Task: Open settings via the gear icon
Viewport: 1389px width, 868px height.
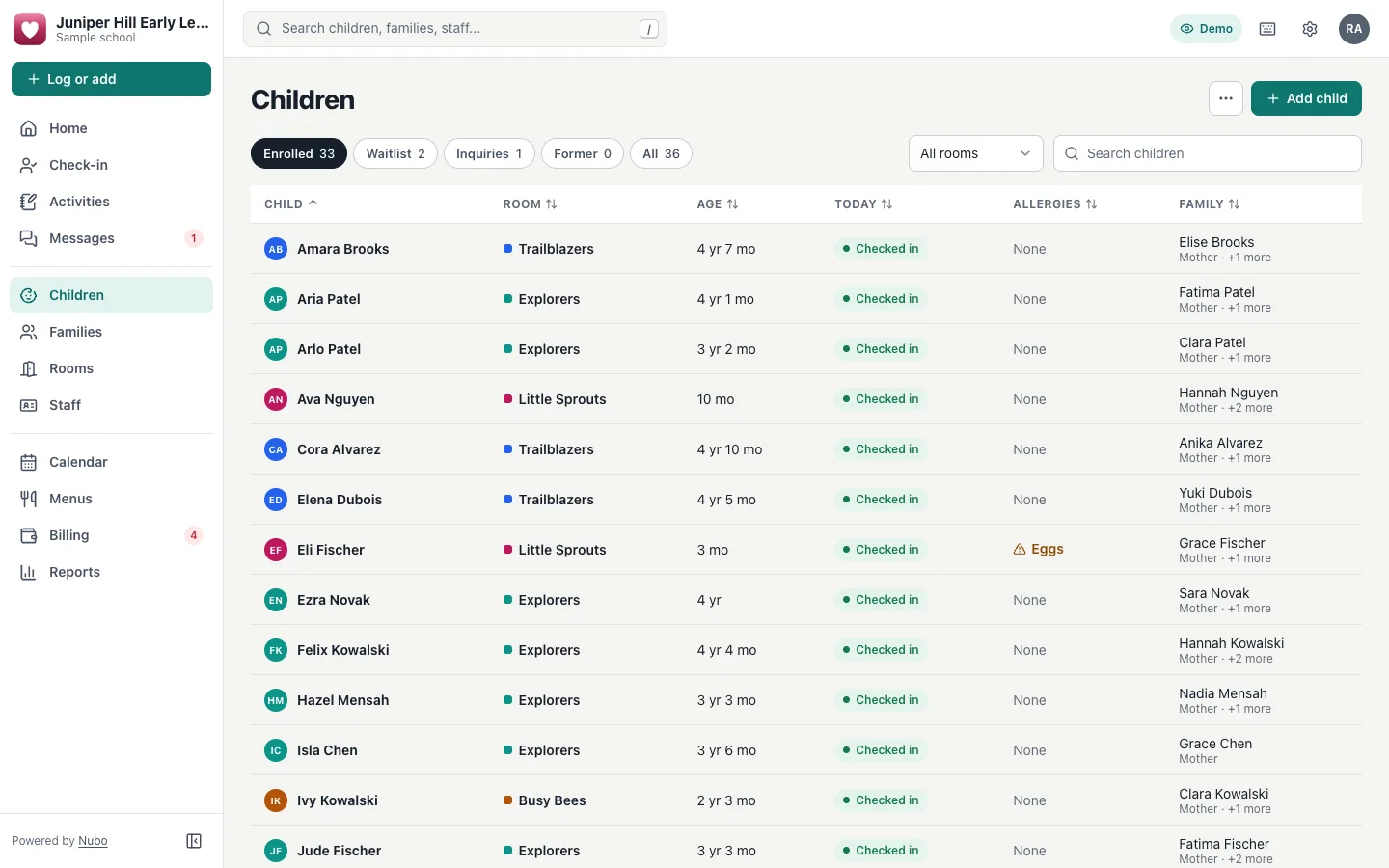Action: tap(1310, 29)
